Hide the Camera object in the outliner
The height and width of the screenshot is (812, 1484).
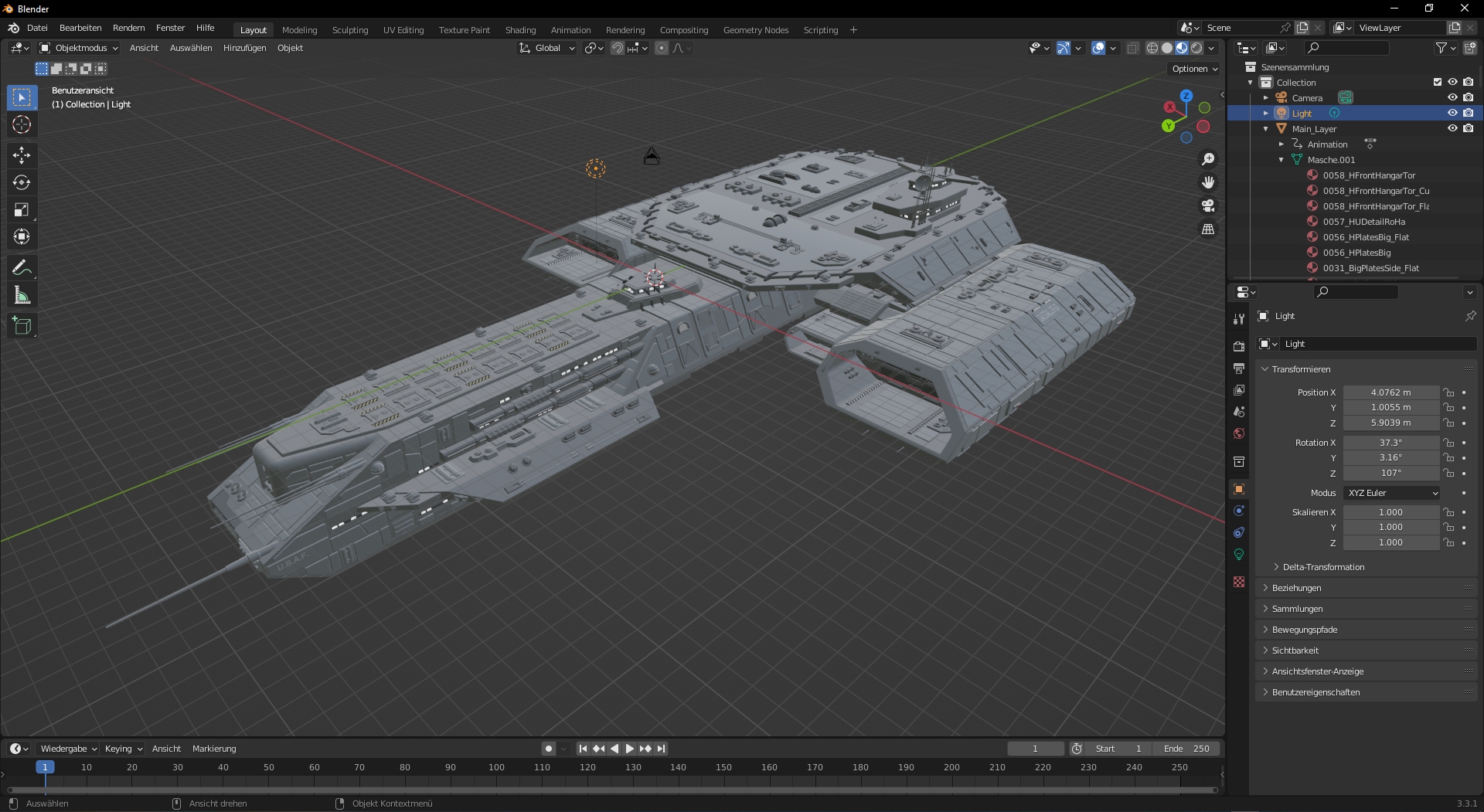point(1452,97)
